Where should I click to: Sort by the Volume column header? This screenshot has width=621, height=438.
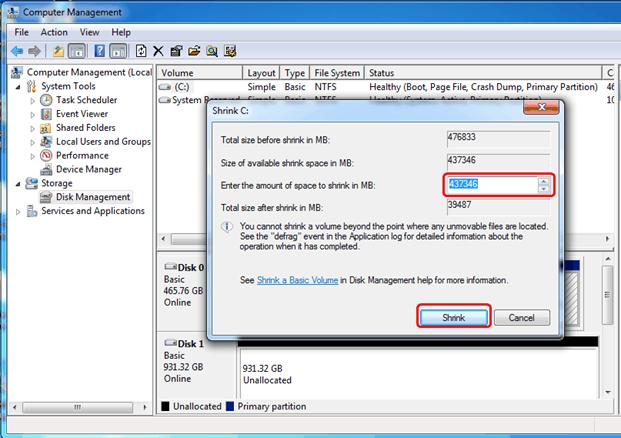click(x=200, y=73)
